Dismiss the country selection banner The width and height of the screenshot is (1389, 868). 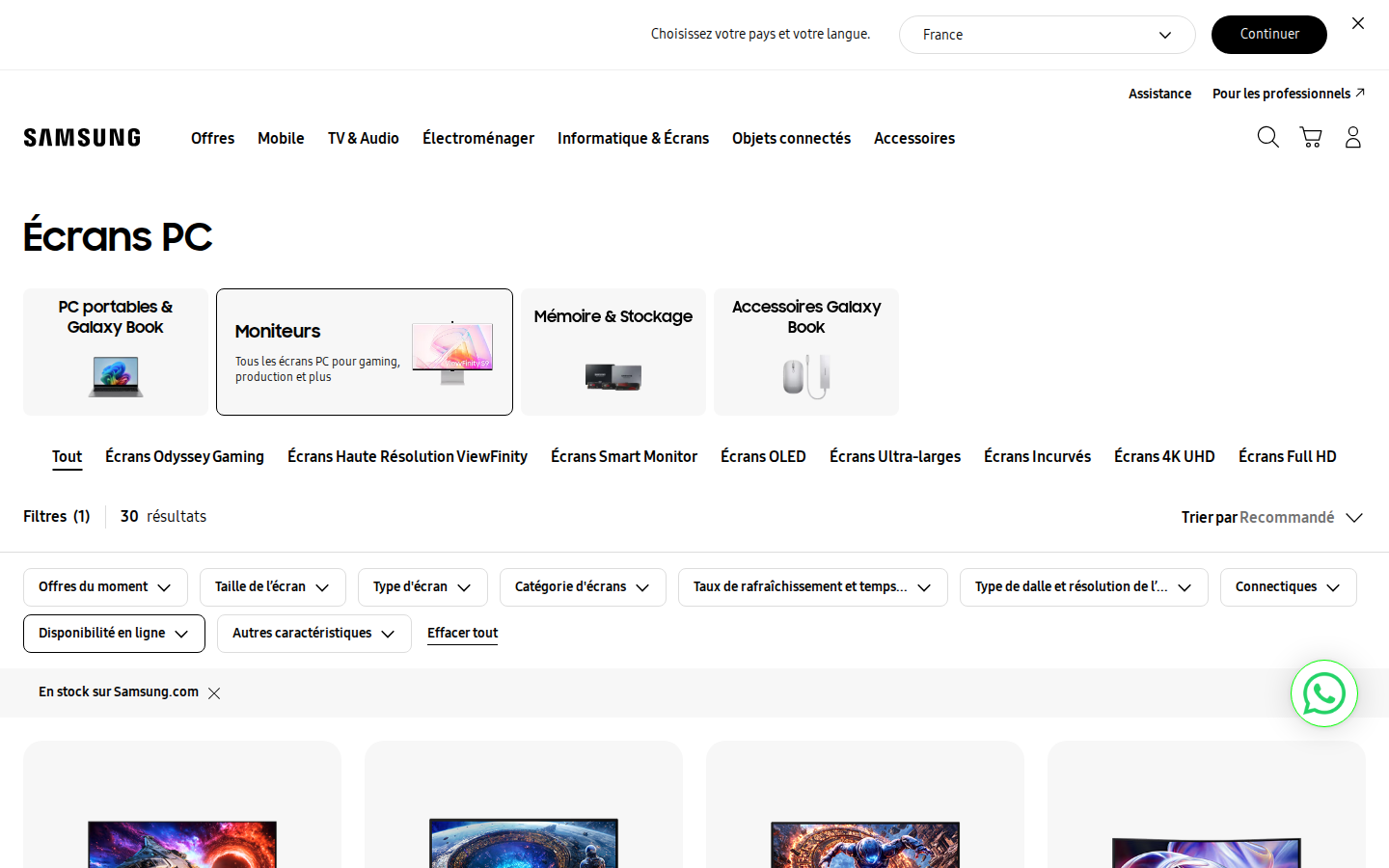[1358, 23]
